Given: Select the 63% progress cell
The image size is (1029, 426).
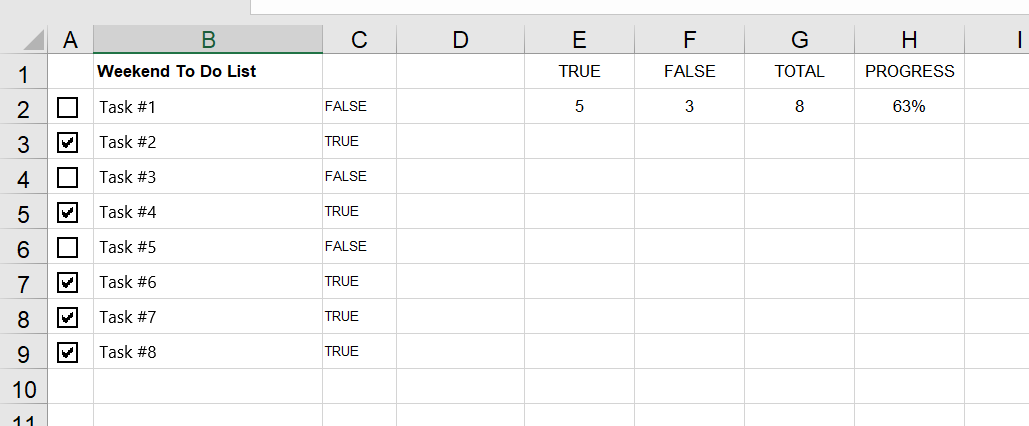Looking at the screenshot, I should tap(909, 106).
